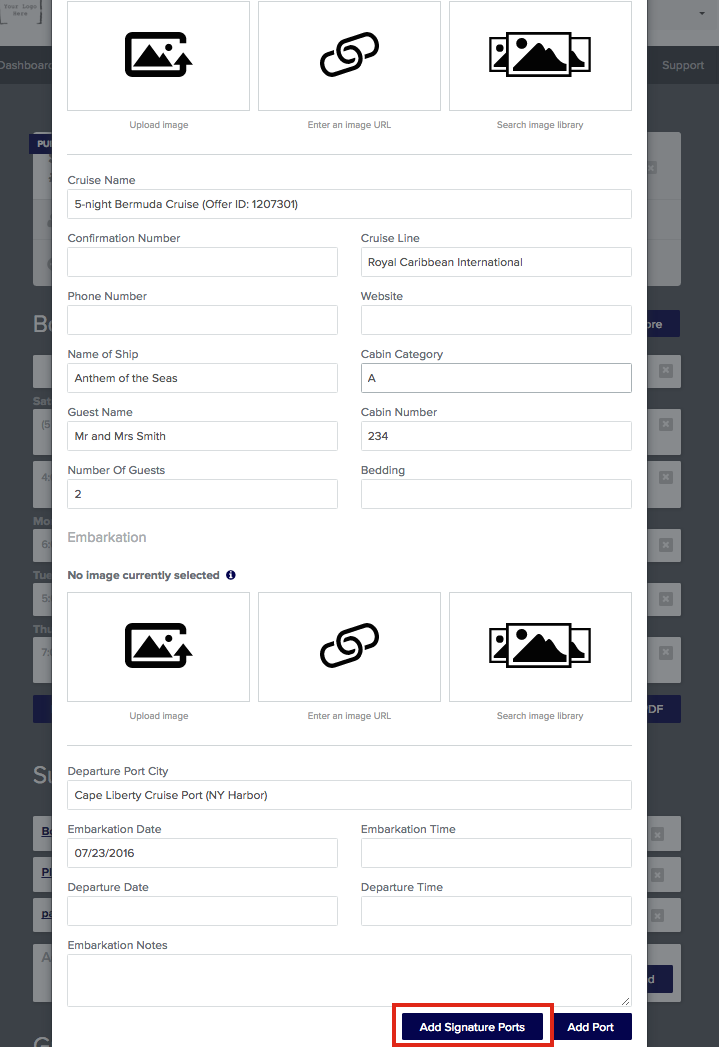Screen dimensions: 719x1047
Task: Open the top Search image library icon tile
Action: [540, 55]
